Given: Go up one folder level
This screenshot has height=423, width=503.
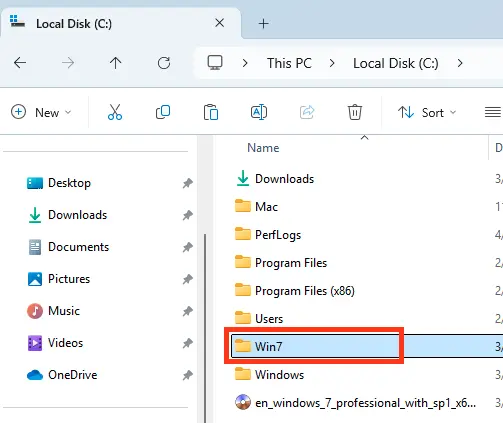Looking at the screenshot, I should (116, 63).
